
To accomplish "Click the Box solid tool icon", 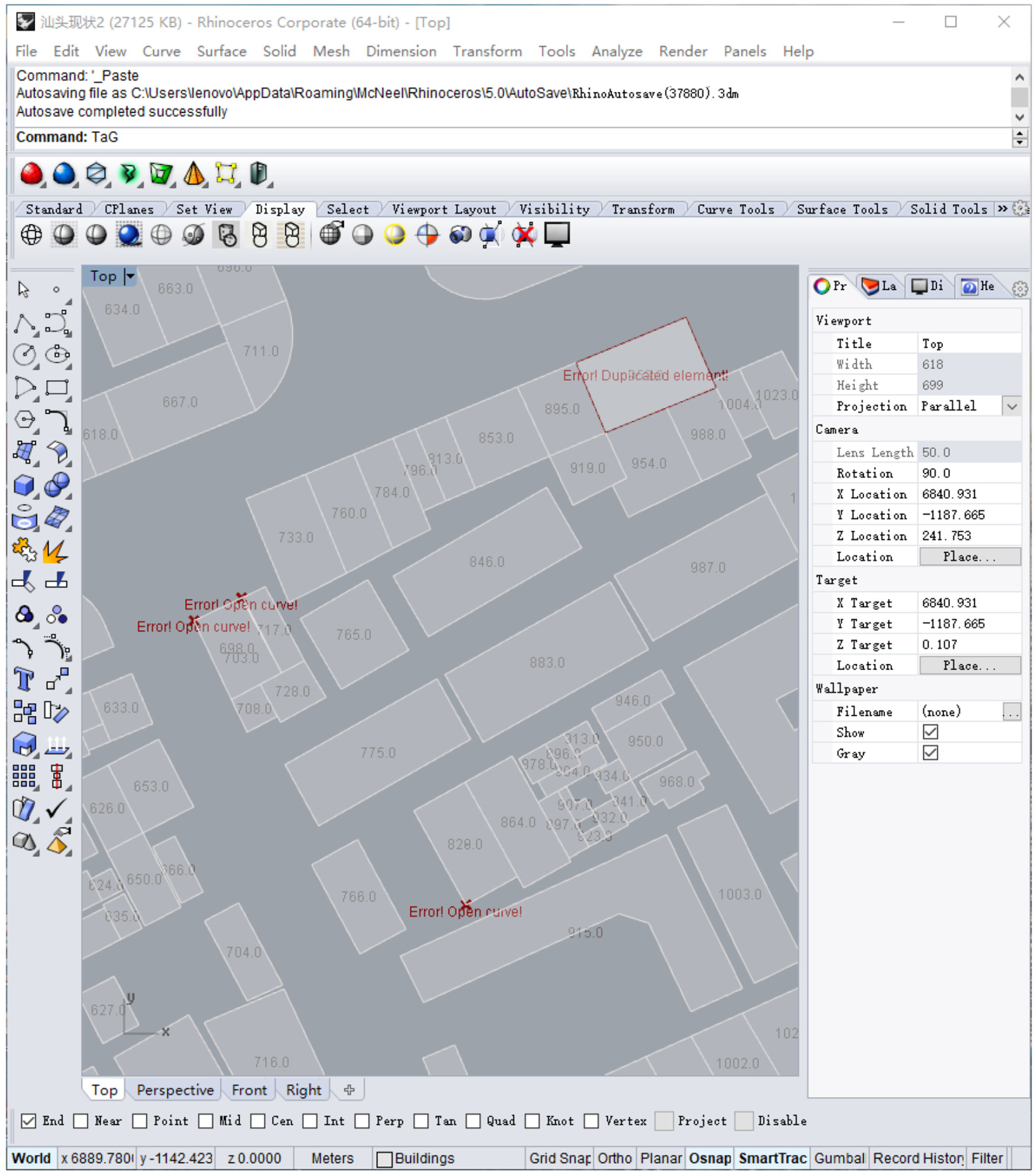I will [24, 485].
